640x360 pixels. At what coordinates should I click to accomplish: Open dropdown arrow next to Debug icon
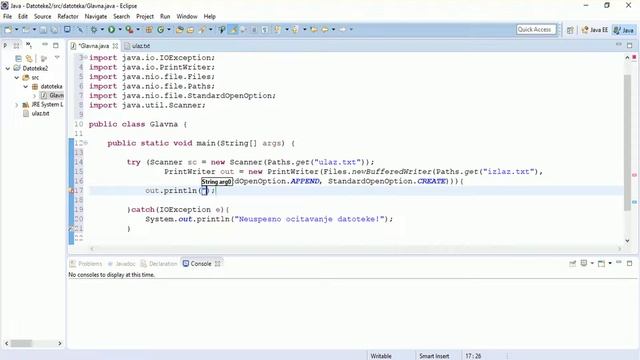pos(102,29)
